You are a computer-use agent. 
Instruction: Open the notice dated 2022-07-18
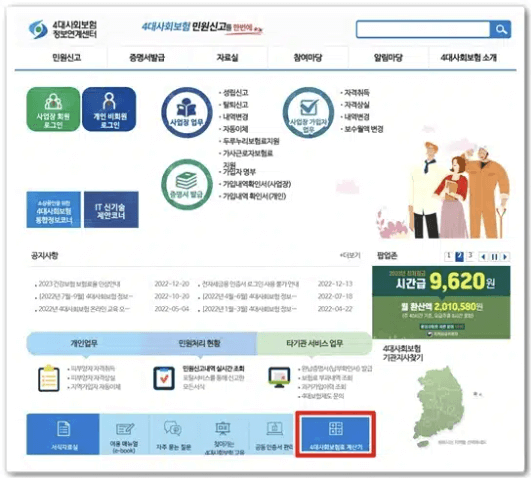coord(250,296)
